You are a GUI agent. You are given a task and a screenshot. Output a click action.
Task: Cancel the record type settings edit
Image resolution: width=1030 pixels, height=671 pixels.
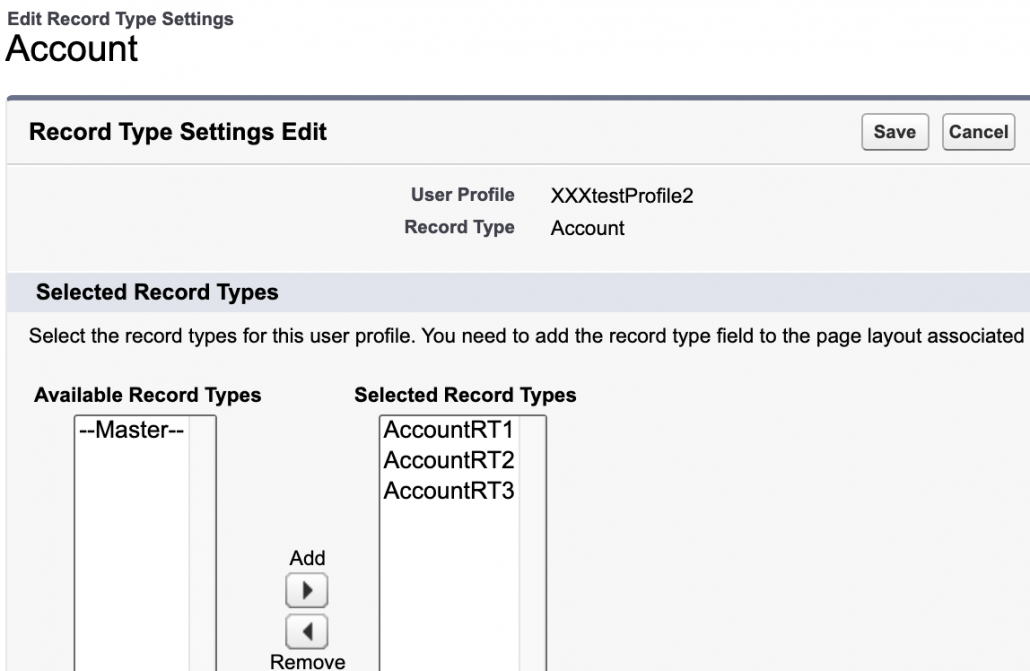point(978,132)
